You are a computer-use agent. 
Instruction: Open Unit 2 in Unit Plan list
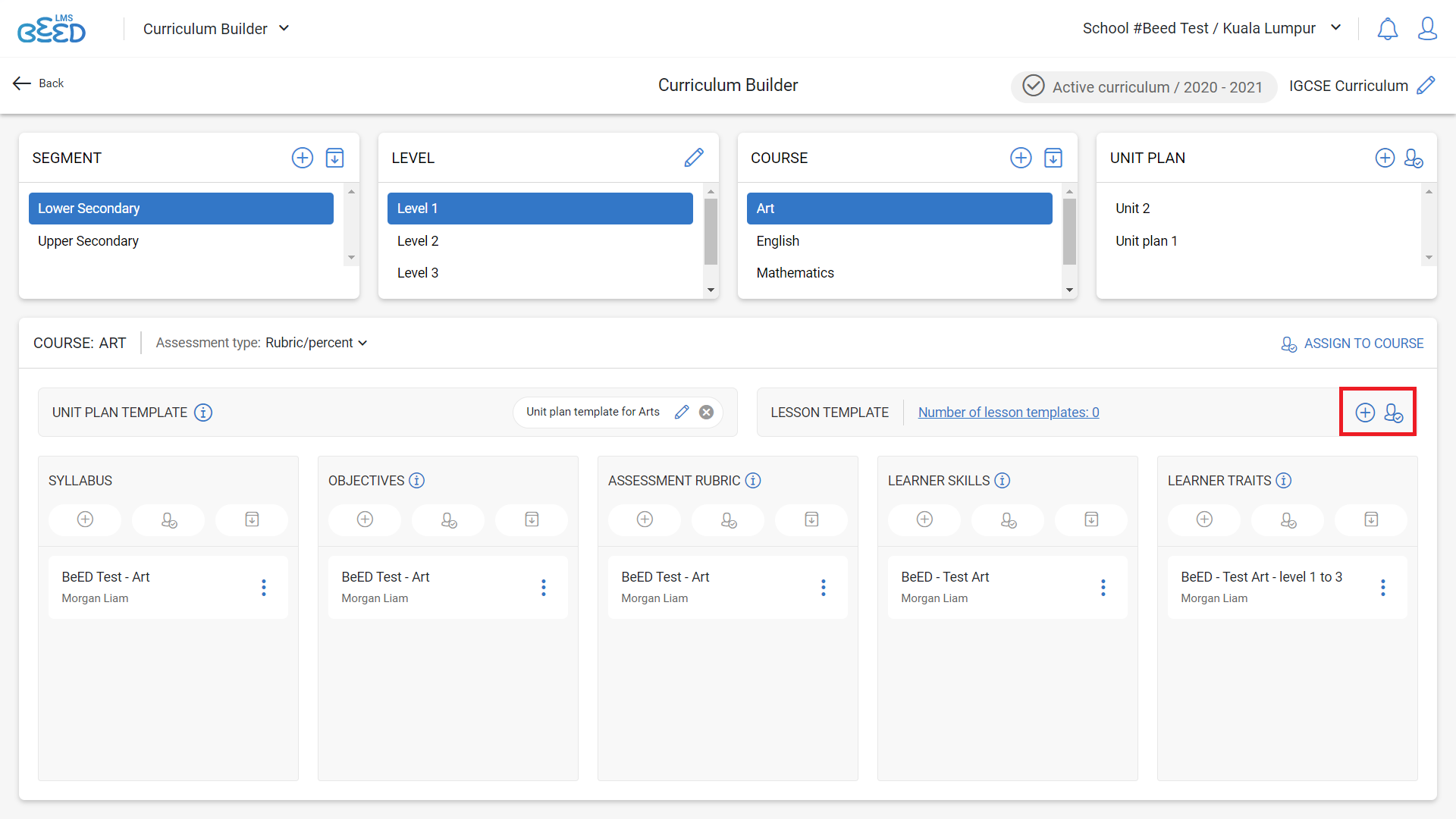pos(1259,209)
